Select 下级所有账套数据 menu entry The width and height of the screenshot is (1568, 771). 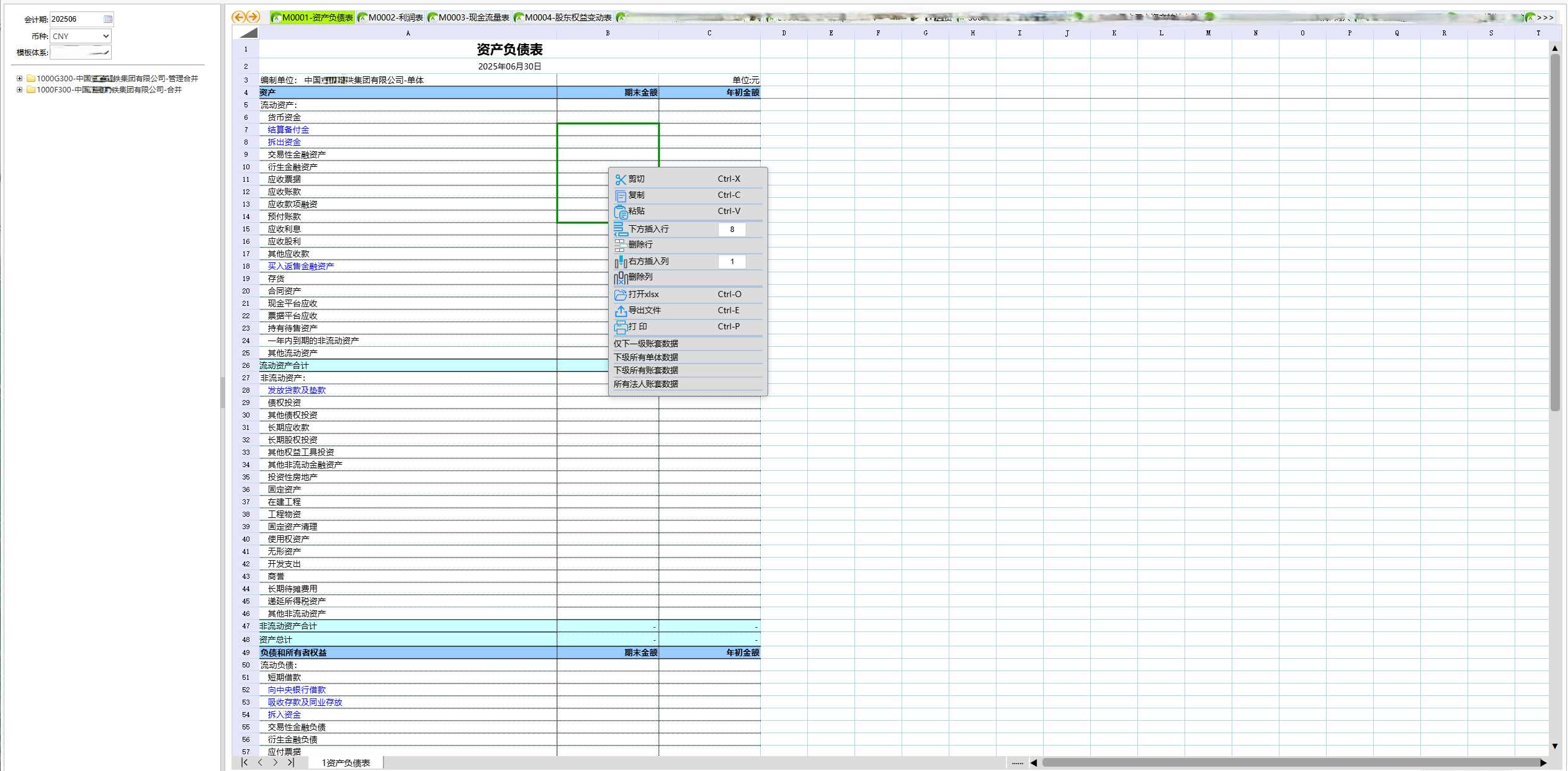tap(646, 370)
